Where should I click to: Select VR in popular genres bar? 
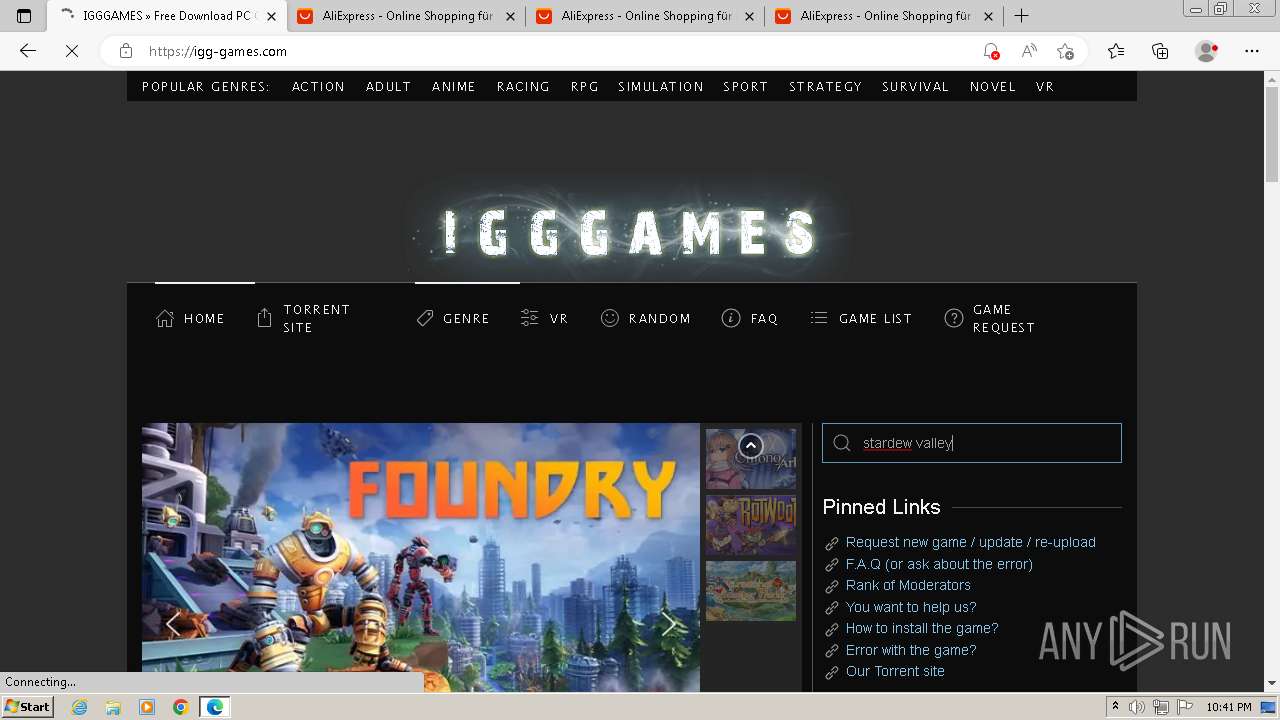[x=1045, y=87]
